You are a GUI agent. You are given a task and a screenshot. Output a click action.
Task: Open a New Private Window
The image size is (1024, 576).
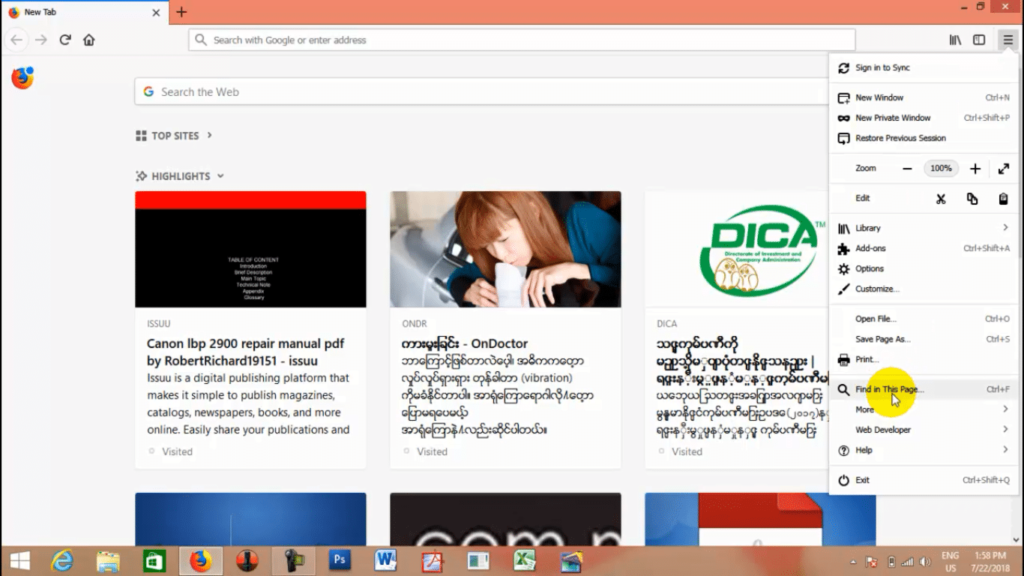pos(923,118)
